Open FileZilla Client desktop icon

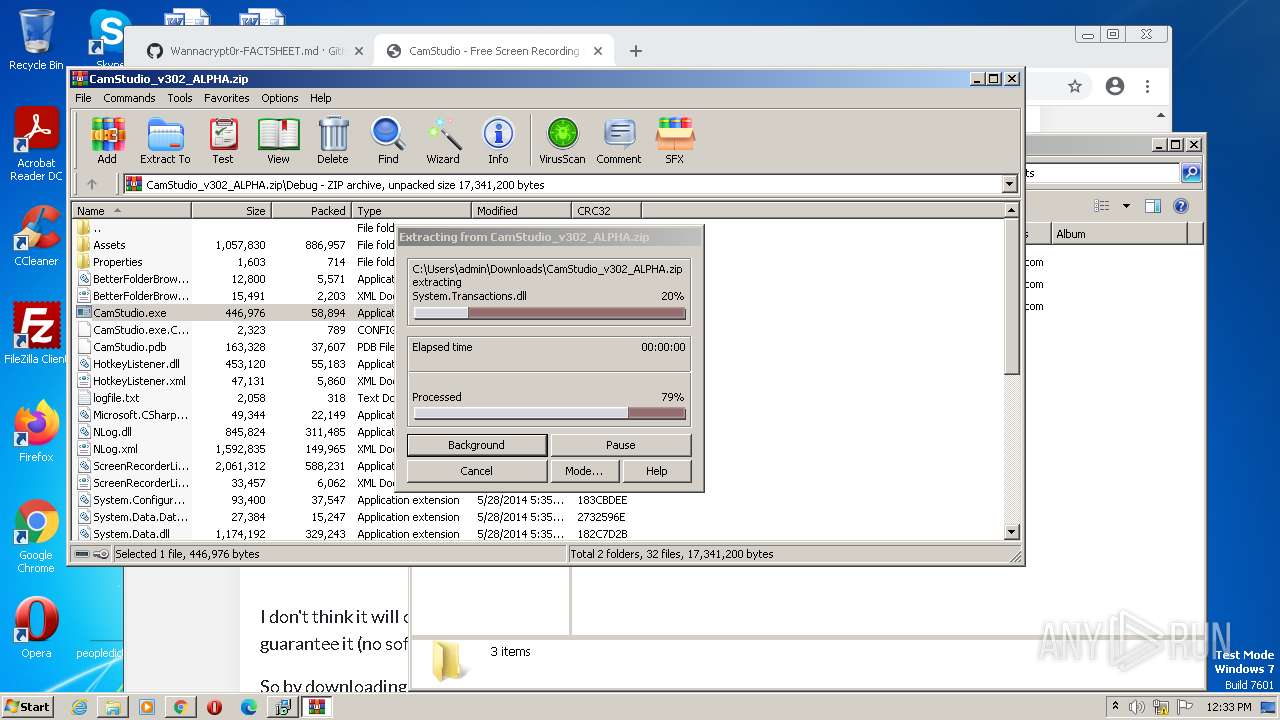36,334
